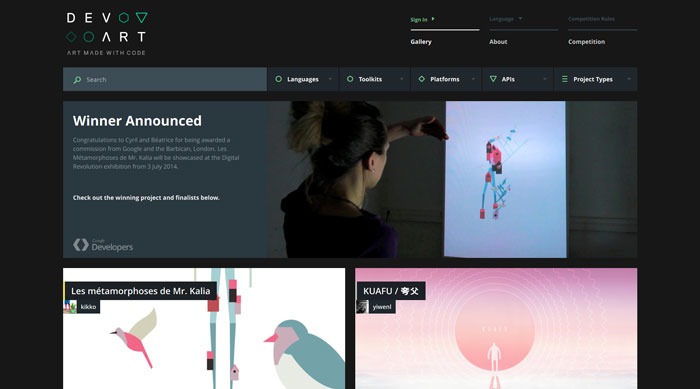
Task: Click the triangle icon beside APIs
Action: pos(493,79)
